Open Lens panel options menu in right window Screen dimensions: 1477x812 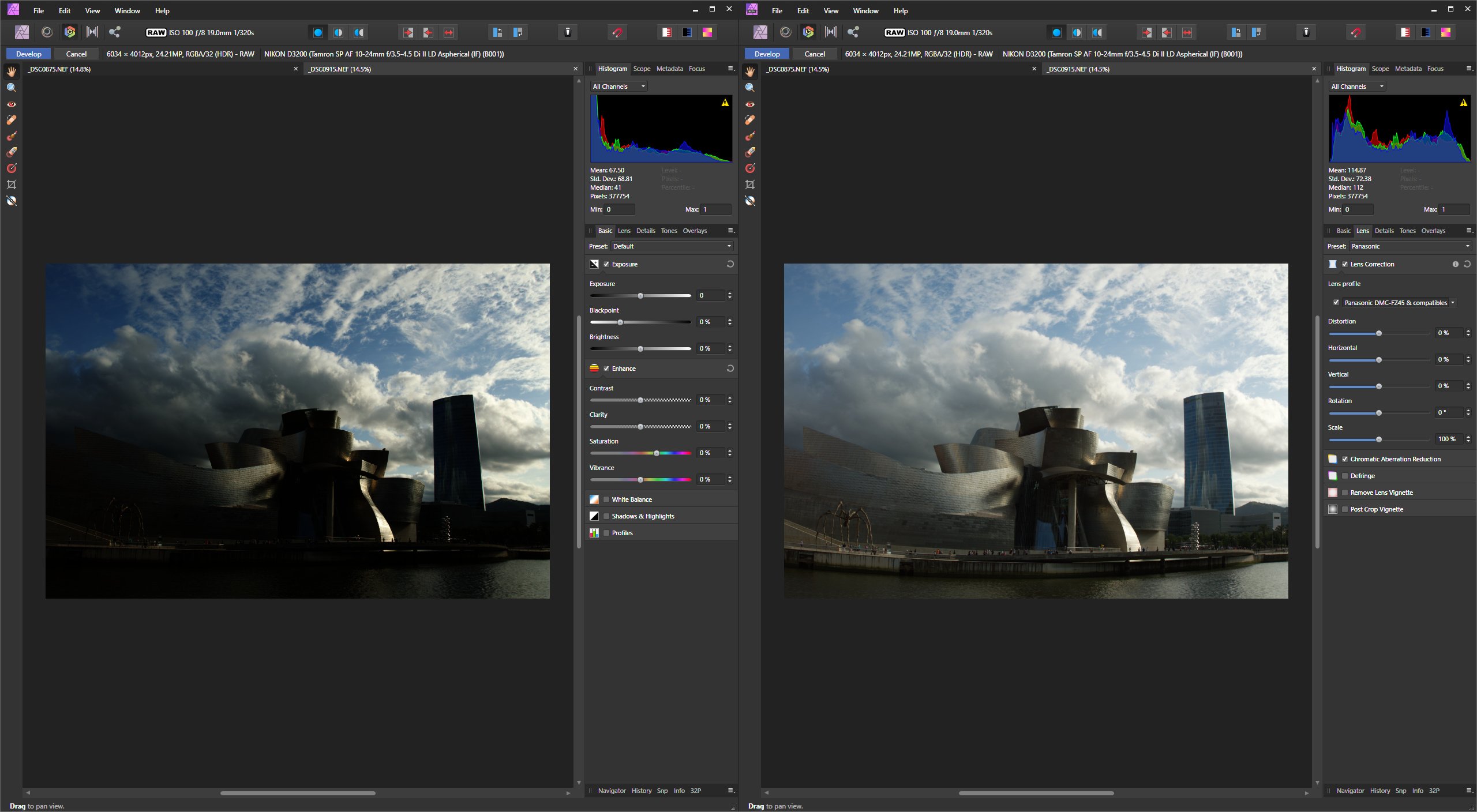pos(1469,231)
